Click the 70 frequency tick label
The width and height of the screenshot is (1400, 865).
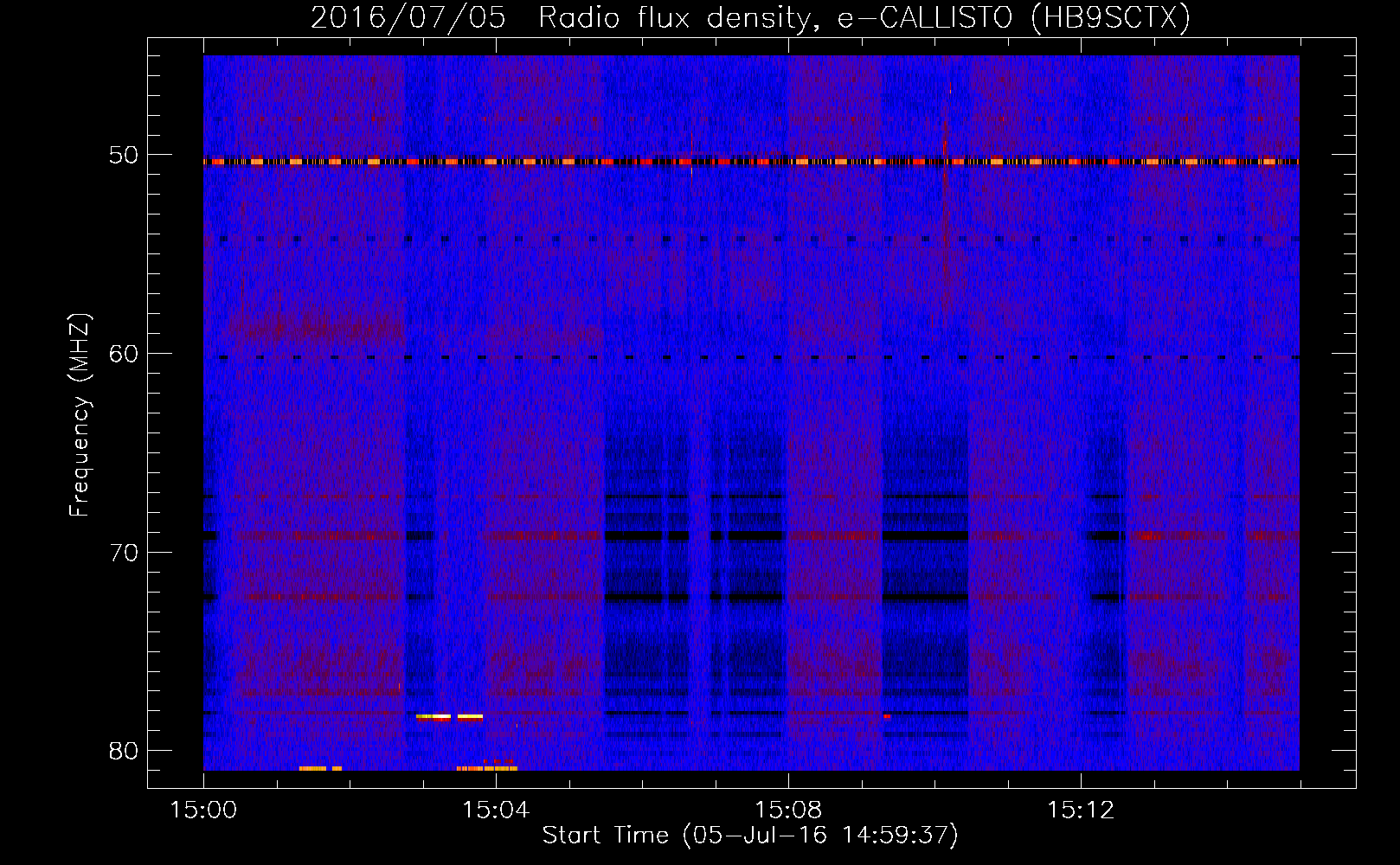point(124,553)
